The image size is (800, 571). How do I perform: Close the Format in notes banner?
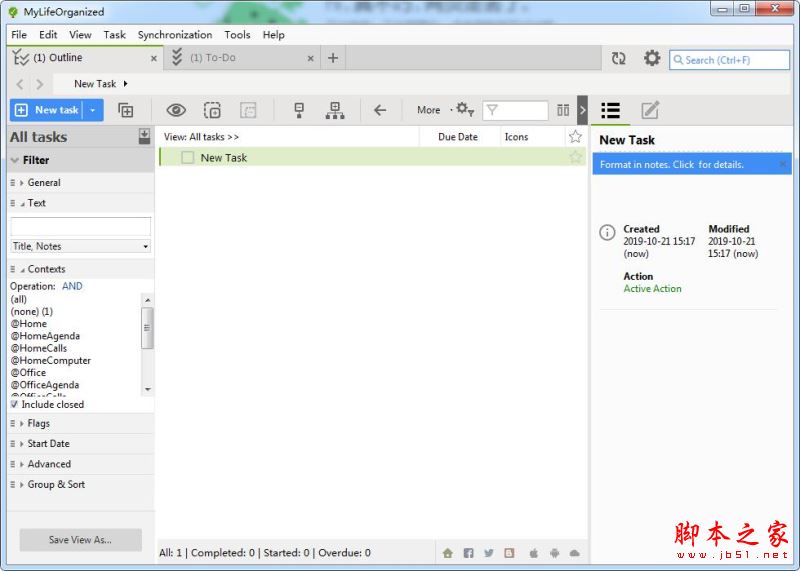click(783, 164)
